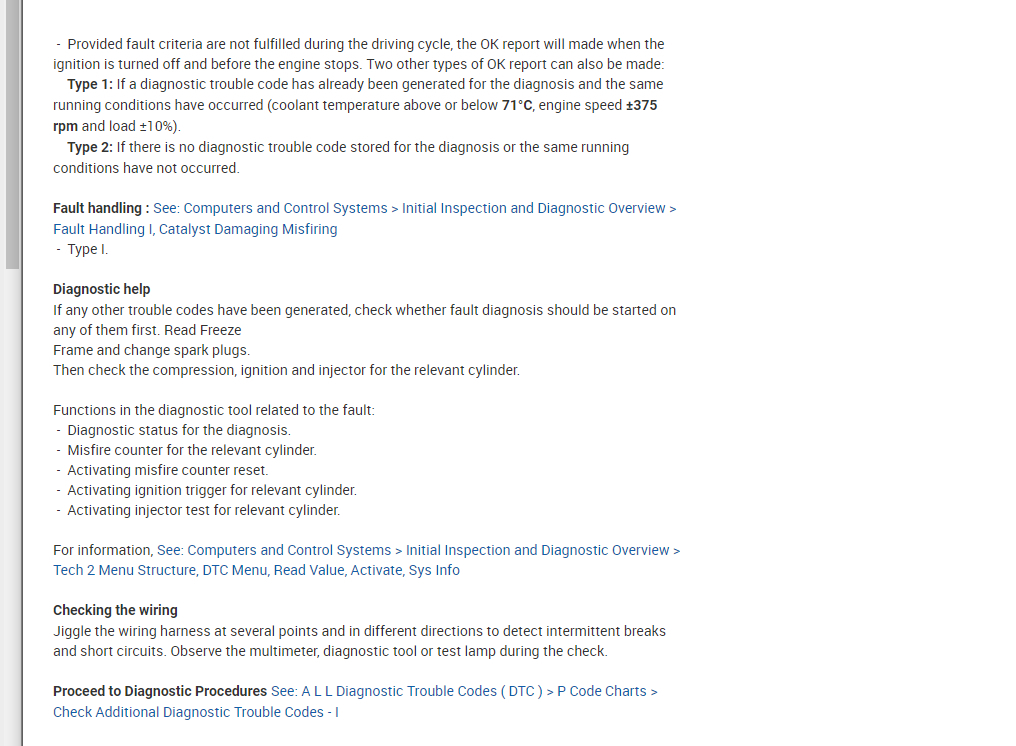Follow the 'For information' Computers and Control Systems link
This screenshot has width=1016, height=746.
coord(289,550)
